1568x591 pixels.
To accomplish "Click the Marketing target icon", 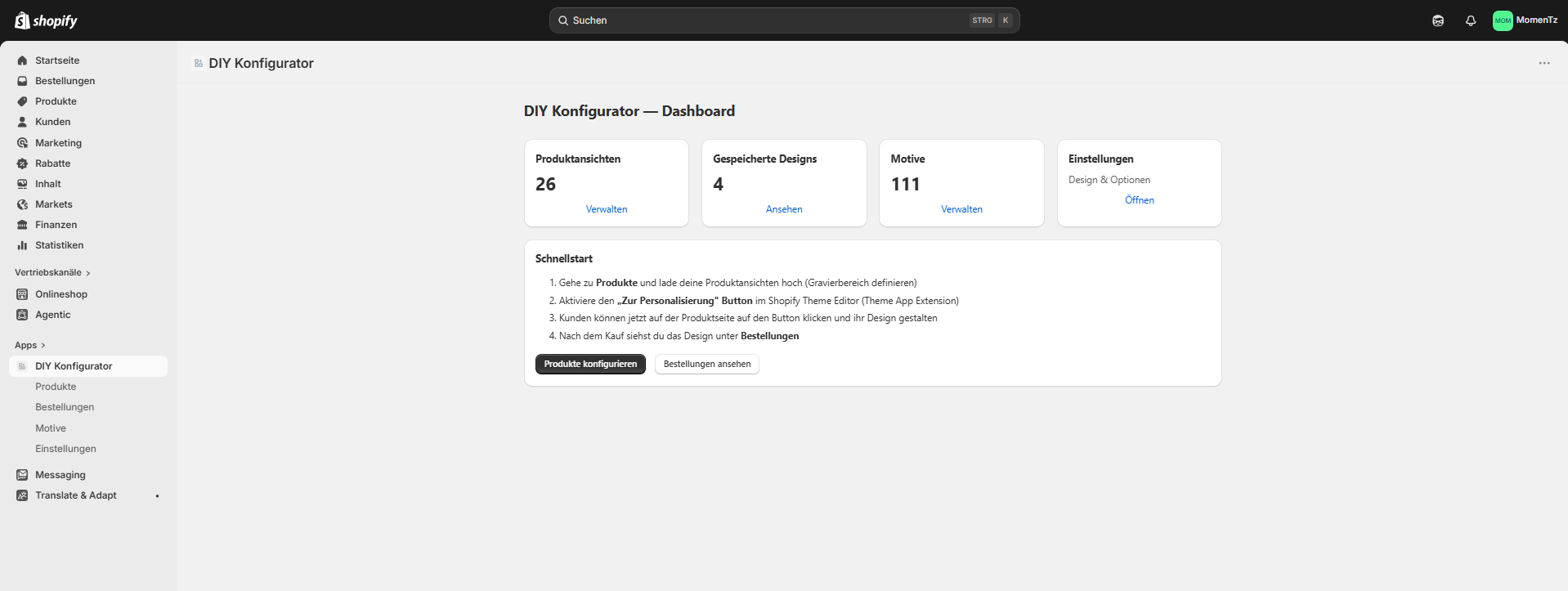I will [x=22, y=143].
